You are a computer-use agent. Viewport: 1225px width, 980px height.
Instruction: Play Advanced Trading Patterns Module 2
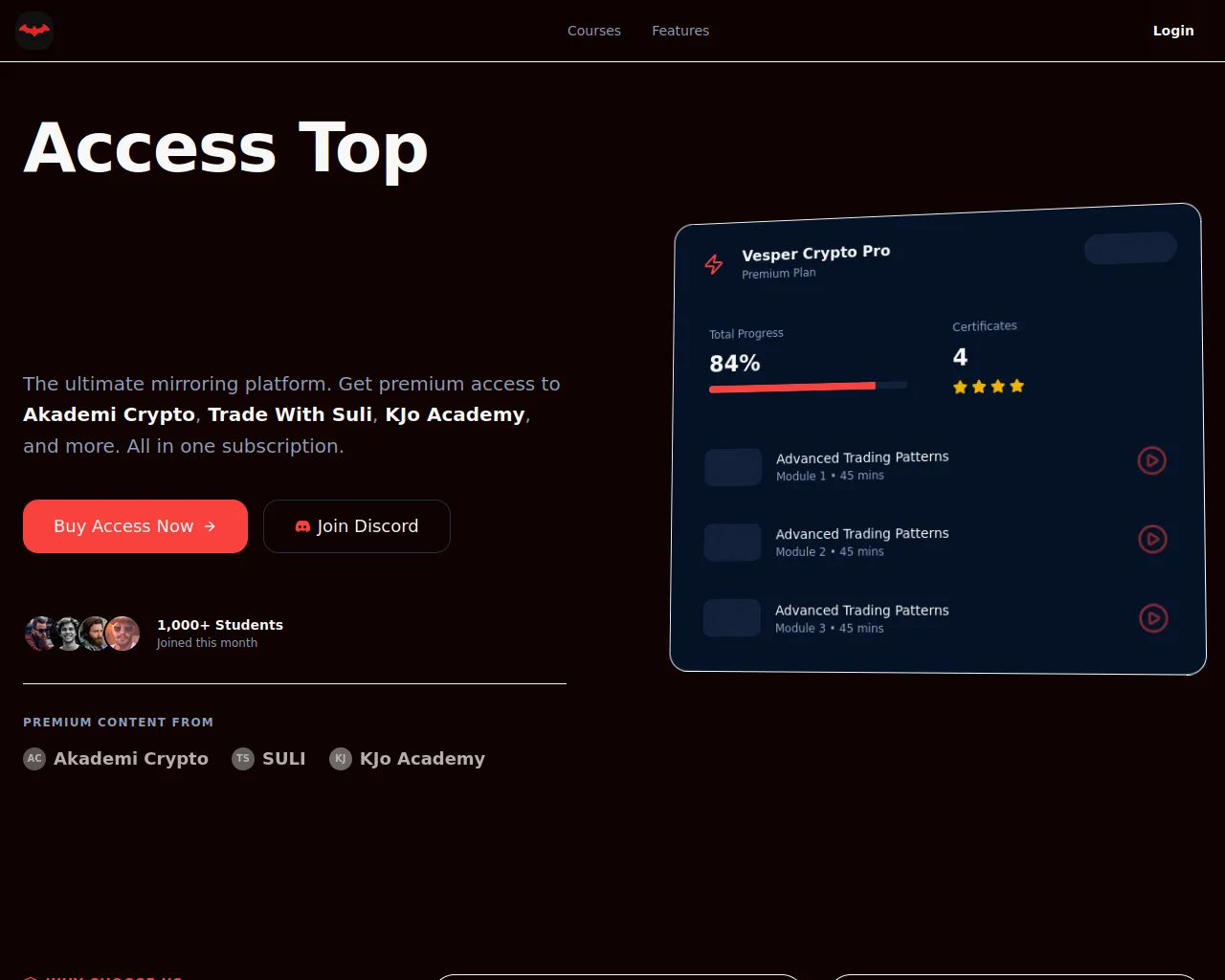point(1153,539)
